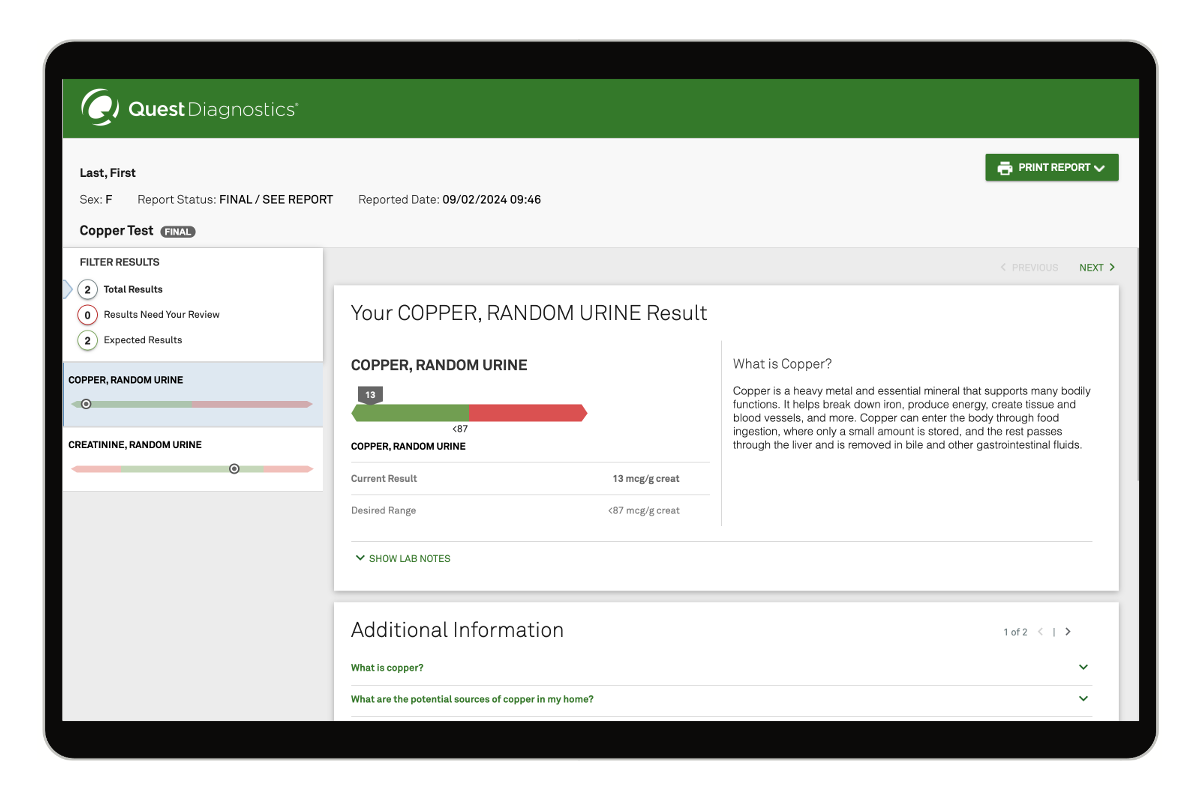Click the FINAL status badge
1200x800 pixels.
coord(178,232)
